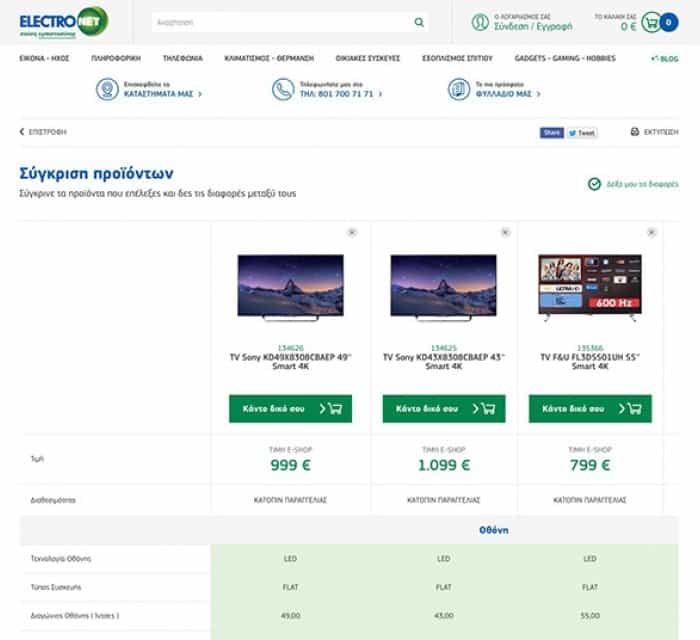
Task: Open the F&U FL3D5501UH TV image
Action: tap(590, 287)
